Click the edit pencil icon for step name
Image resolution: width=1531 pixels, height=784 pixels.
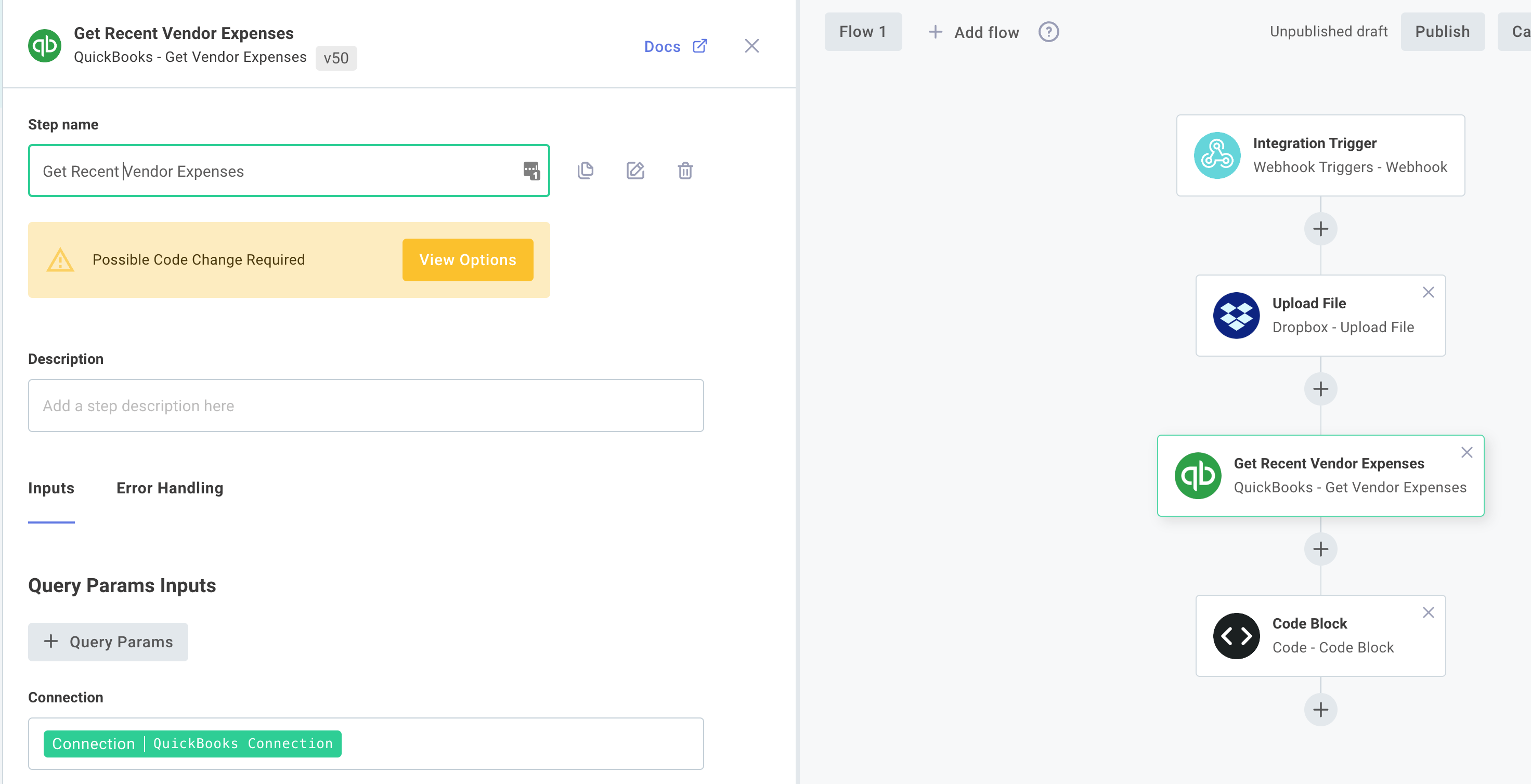click(635, 170)
